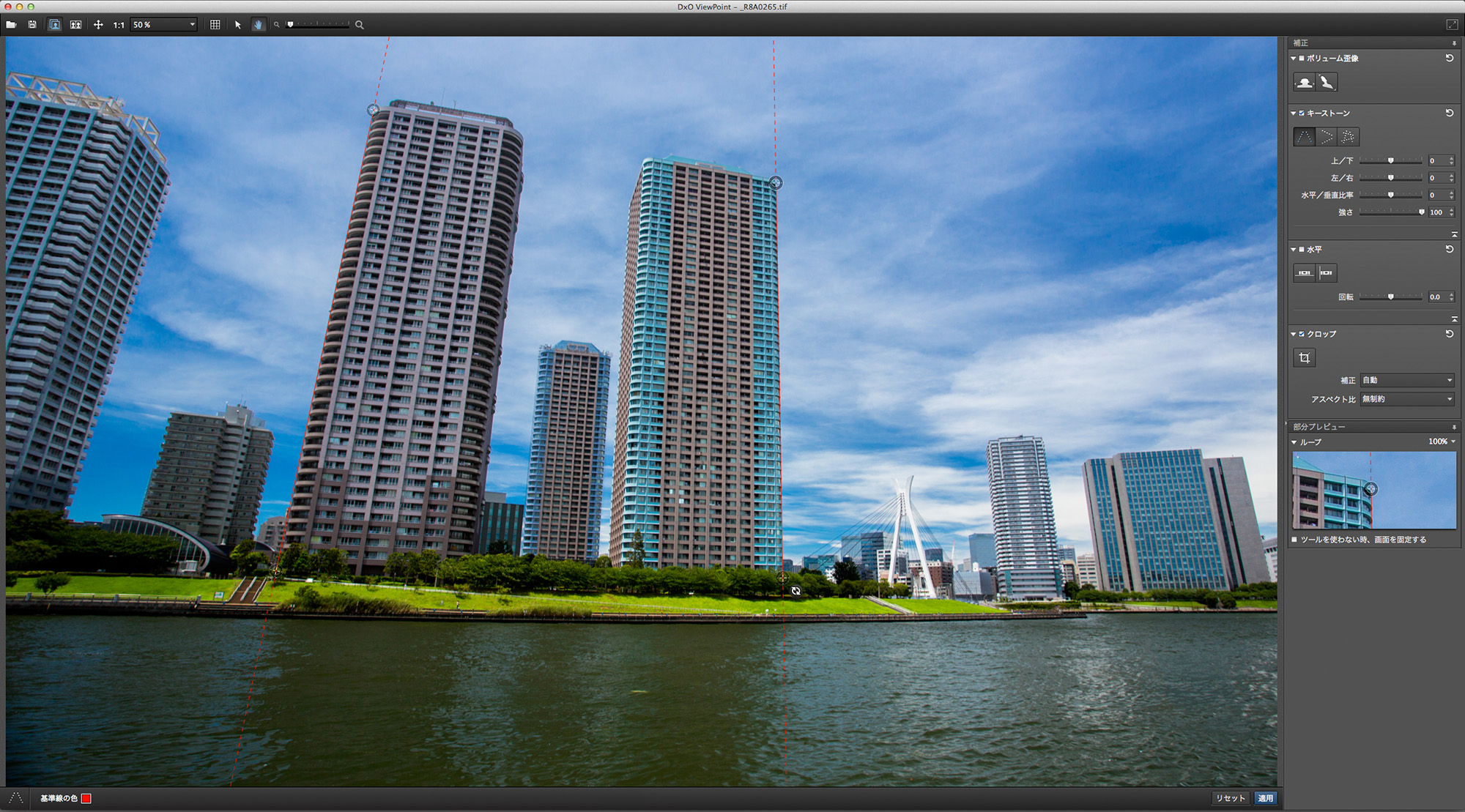Click the open folder icon in toolbar
The image size is (1465, 812).
coord(11,24)
